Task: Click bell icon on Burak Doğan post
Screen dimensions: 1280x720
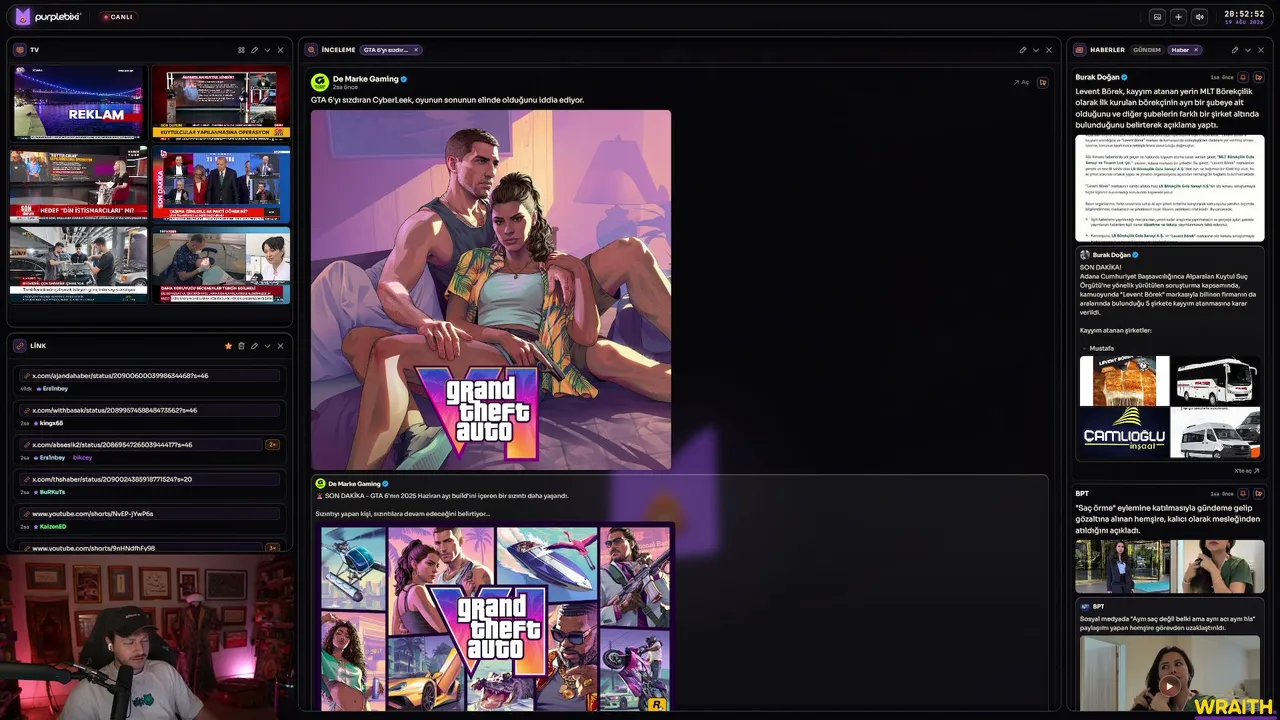Action: (x=1243, y=77)
